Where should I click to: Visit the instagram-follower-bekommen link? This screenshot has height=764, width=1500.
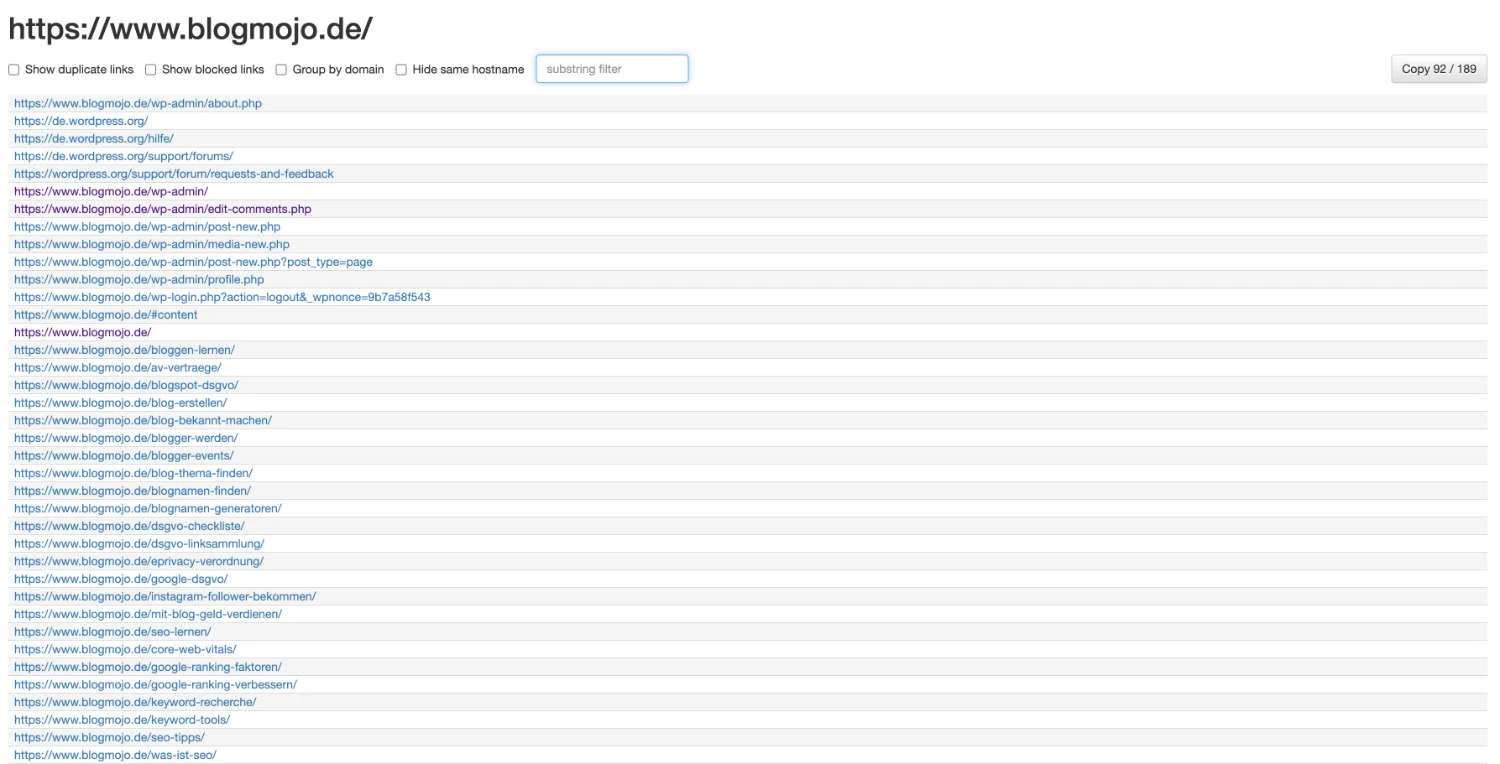pyautogui.click(x=165, y=596)
